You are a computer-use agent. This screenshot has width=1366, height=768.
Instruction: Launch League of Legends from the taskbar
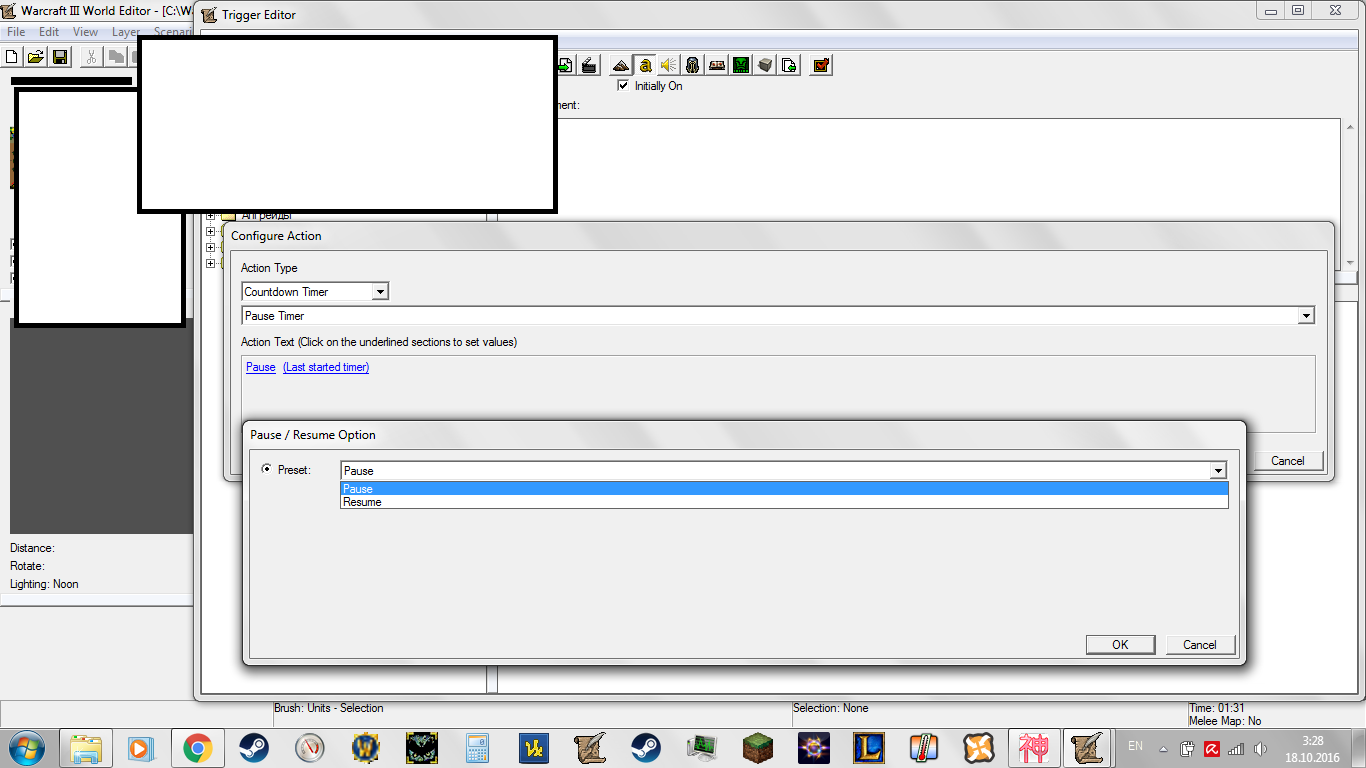click(x=869, y=748)
